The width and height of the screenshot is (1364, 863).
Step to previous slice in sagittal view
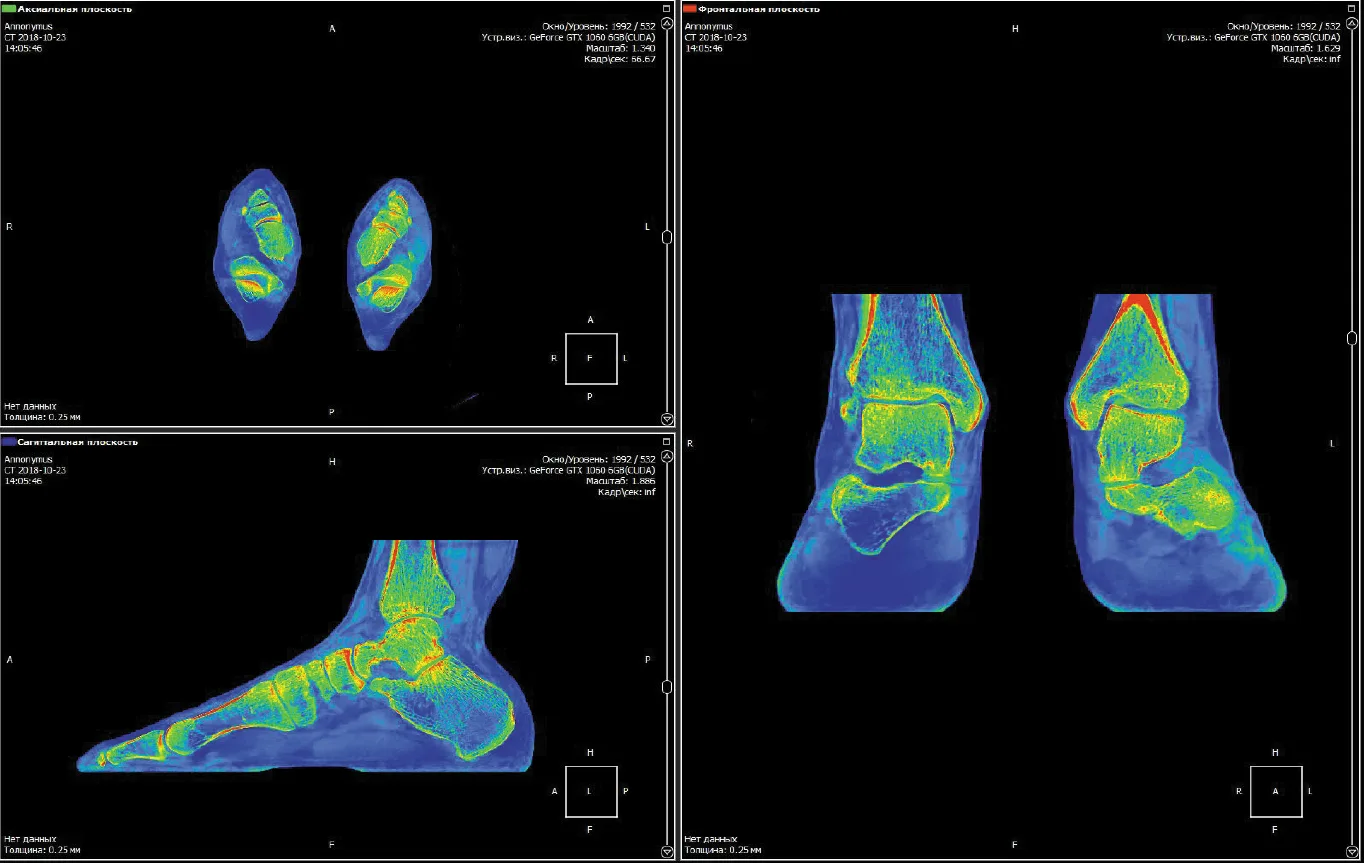667,456
